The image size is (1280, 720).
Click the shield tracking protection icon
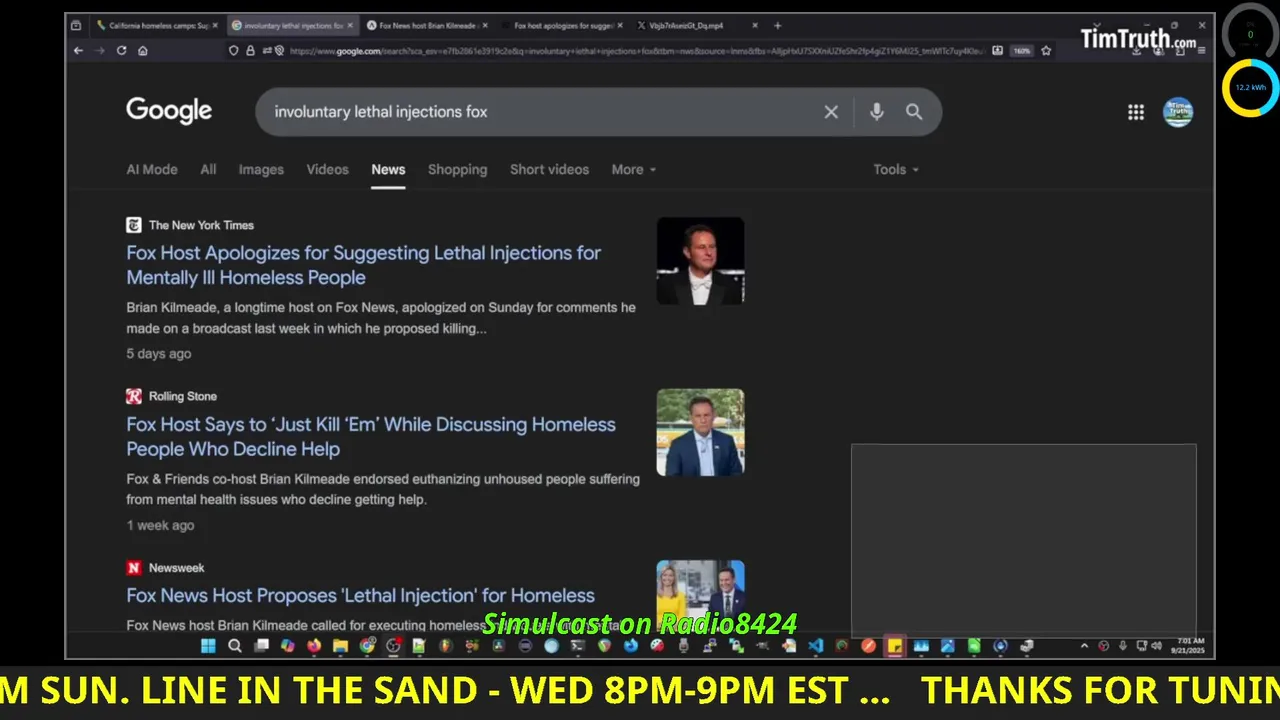233,51
